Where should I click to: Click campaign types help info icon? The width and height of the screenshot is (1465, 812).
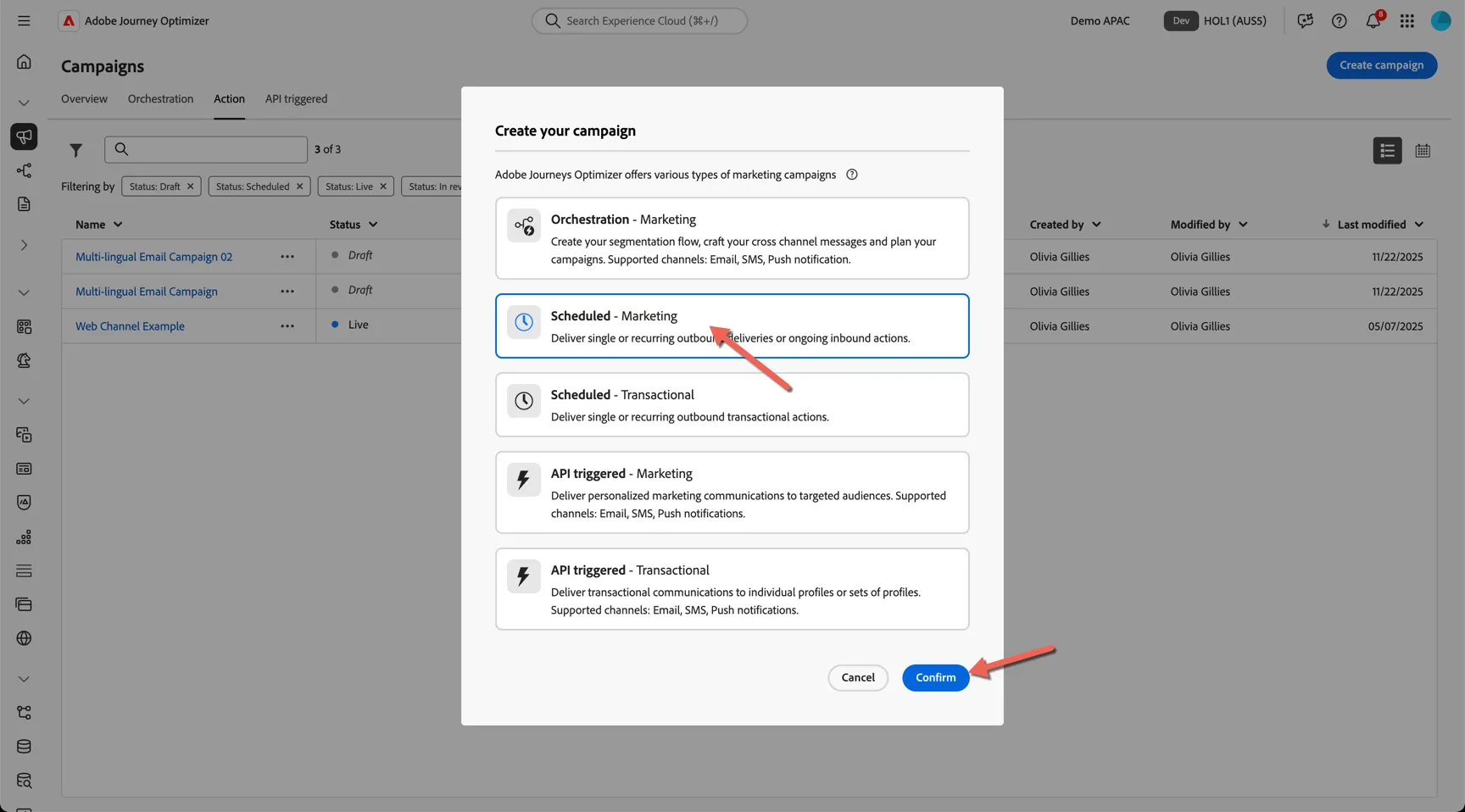(852, 175)
